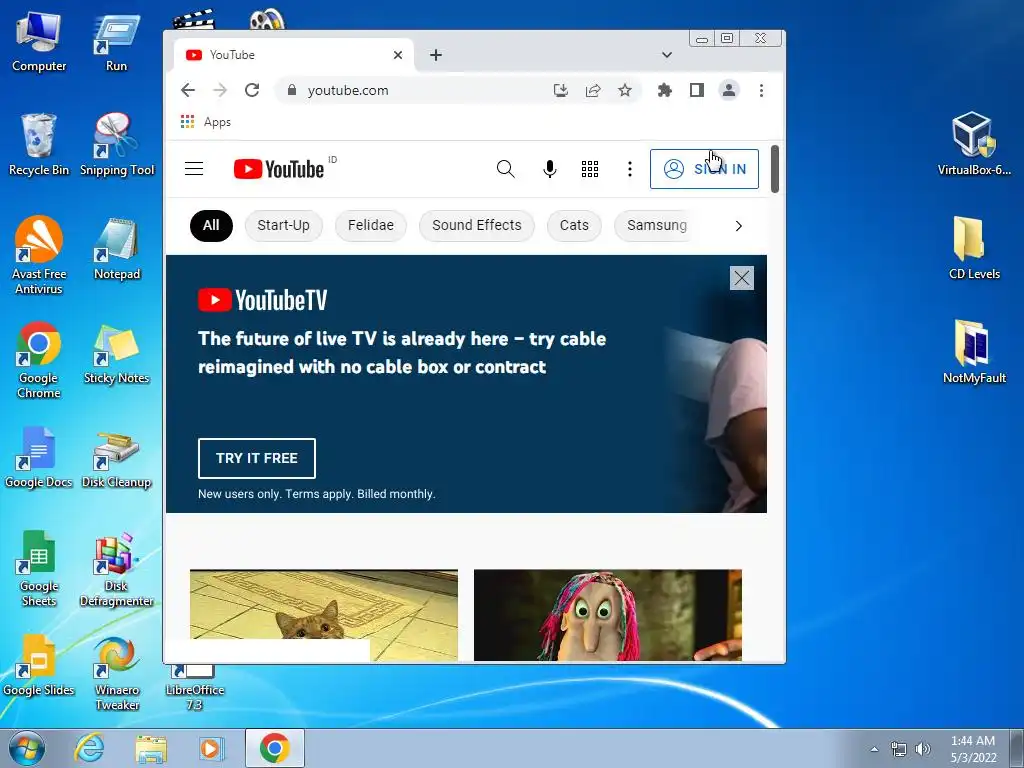Select the Recycle Bin icon
Image resolution: width=1024 pixels, height=768 pixels.
pos(39,144)
